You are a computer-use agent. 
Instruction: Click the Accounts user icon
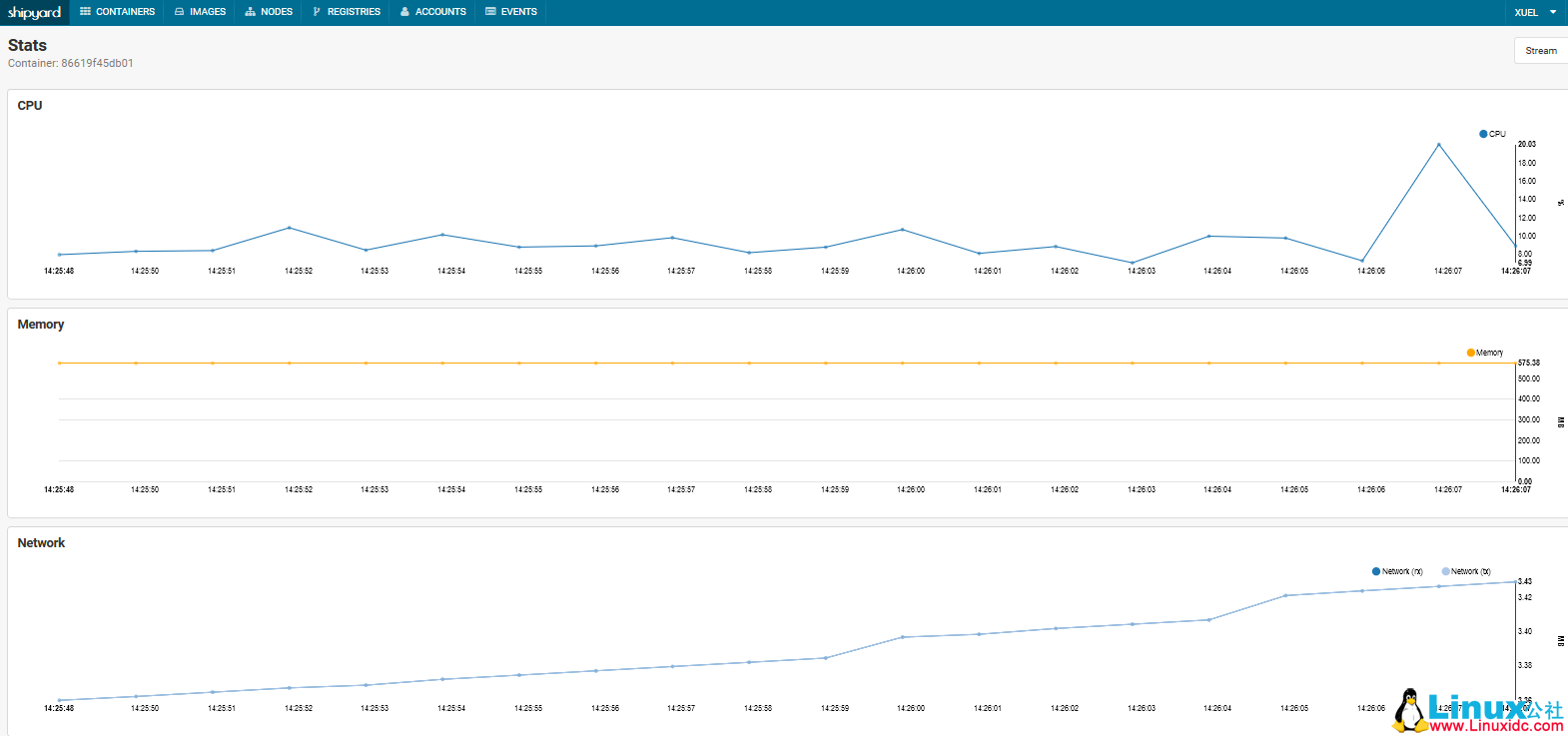point(404,12)
